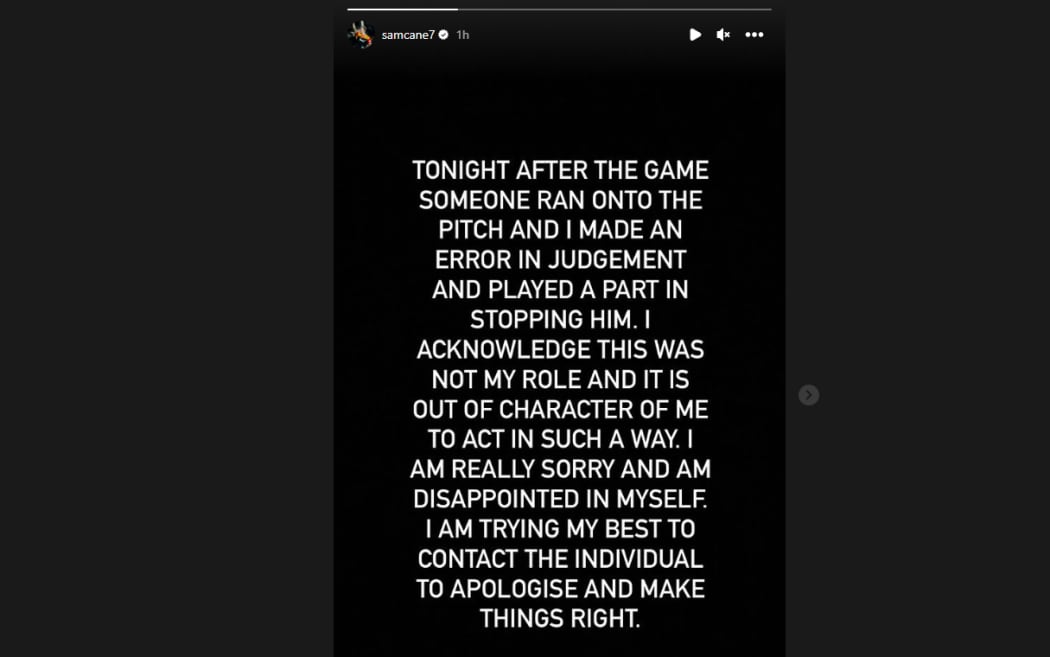Click the samcane7 profile avatar
Viewport: 1050px width, 657px height.
[360, 35]
